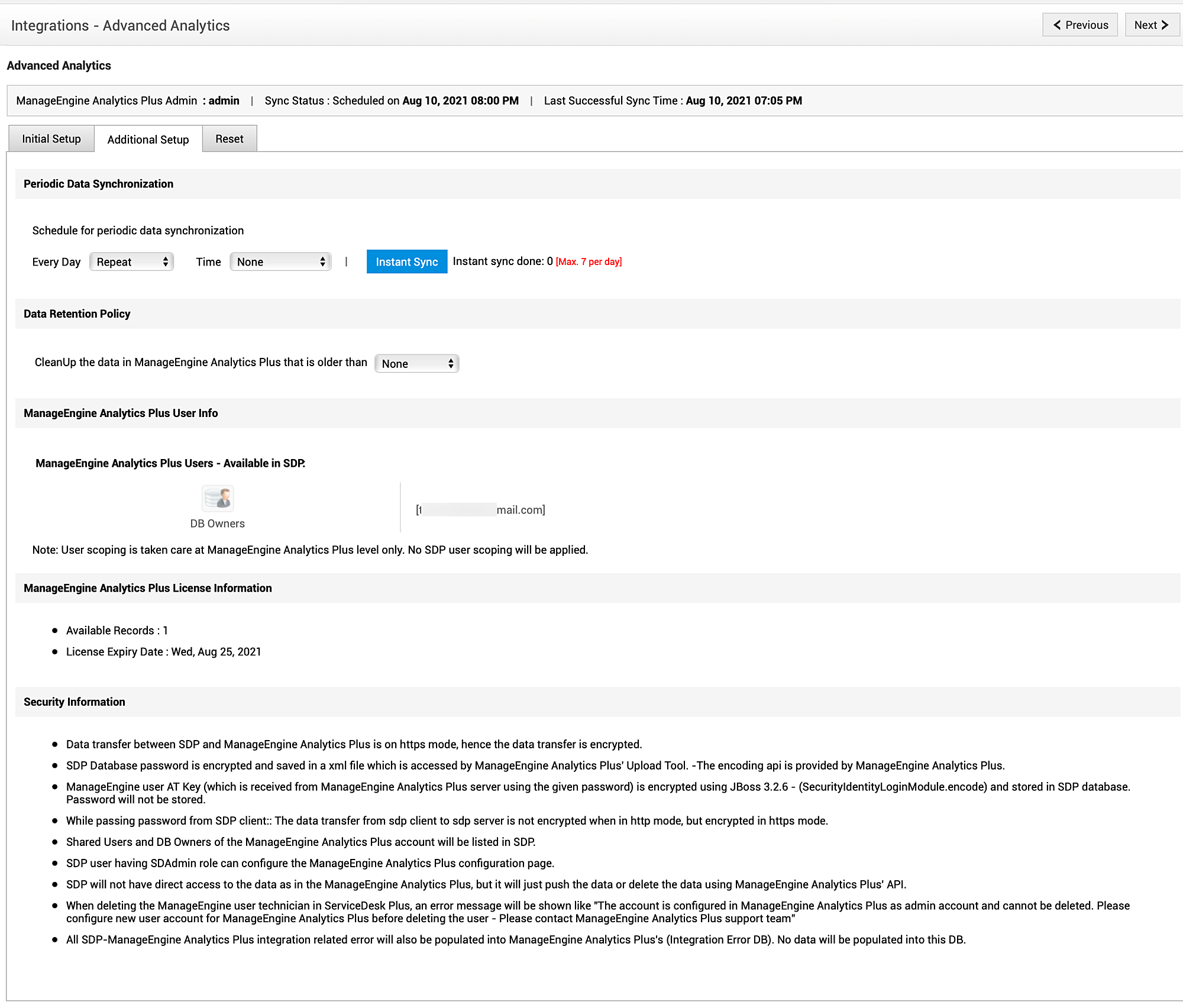
Task: Switch to the Additional Setup tab
Action: coord(148,140)
